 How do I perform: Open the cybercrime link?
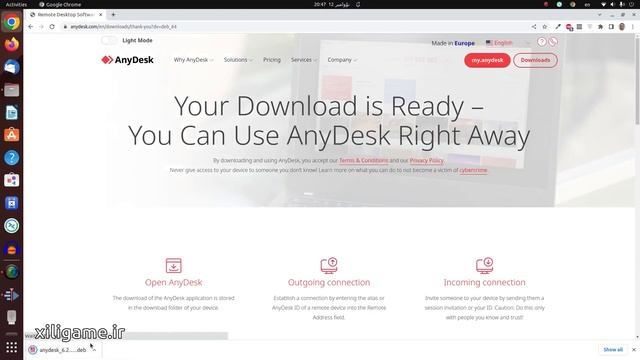473,170
